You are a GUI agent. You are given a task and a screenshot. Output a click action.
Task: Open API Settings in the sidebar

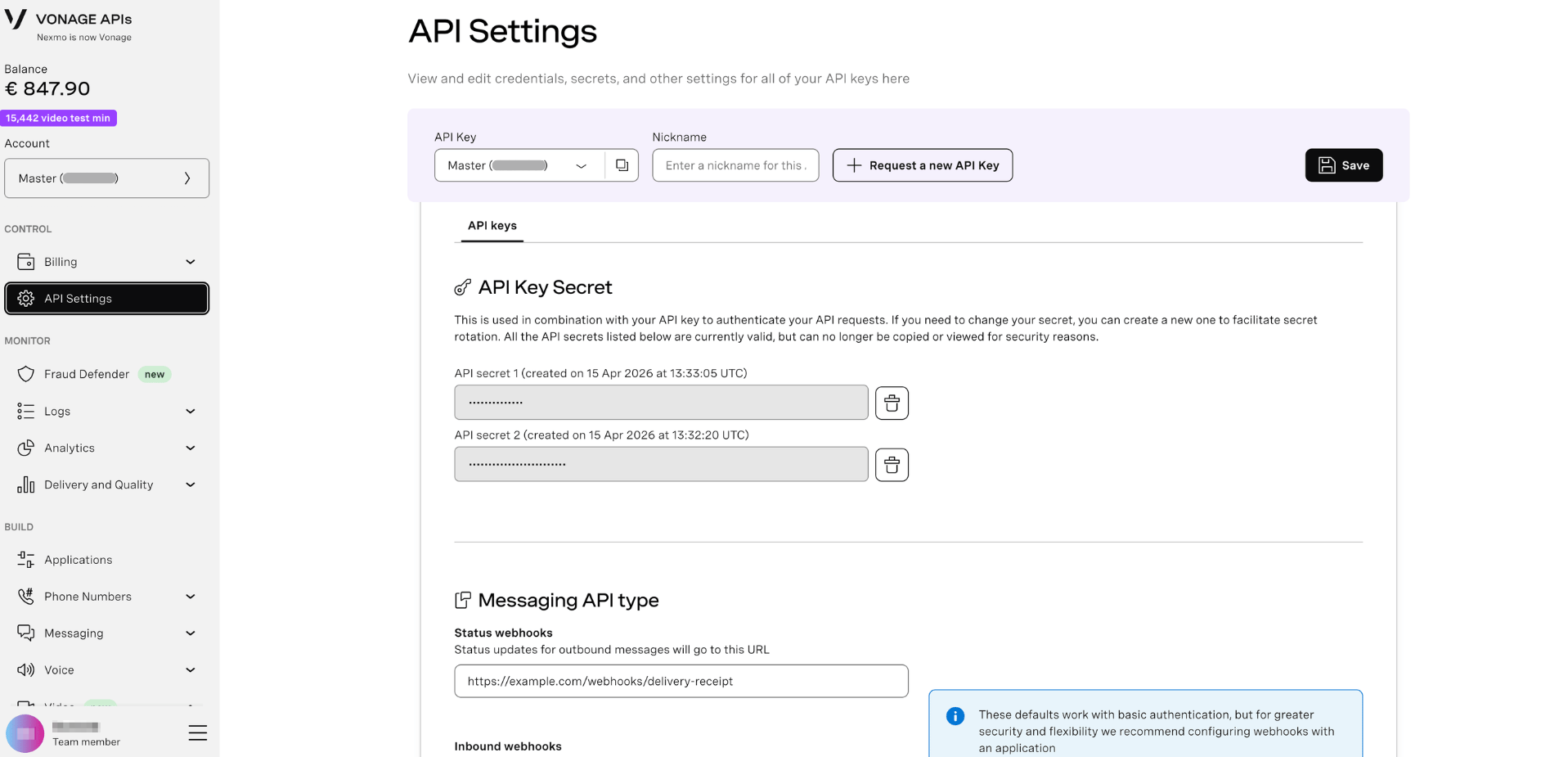[106, 299]
